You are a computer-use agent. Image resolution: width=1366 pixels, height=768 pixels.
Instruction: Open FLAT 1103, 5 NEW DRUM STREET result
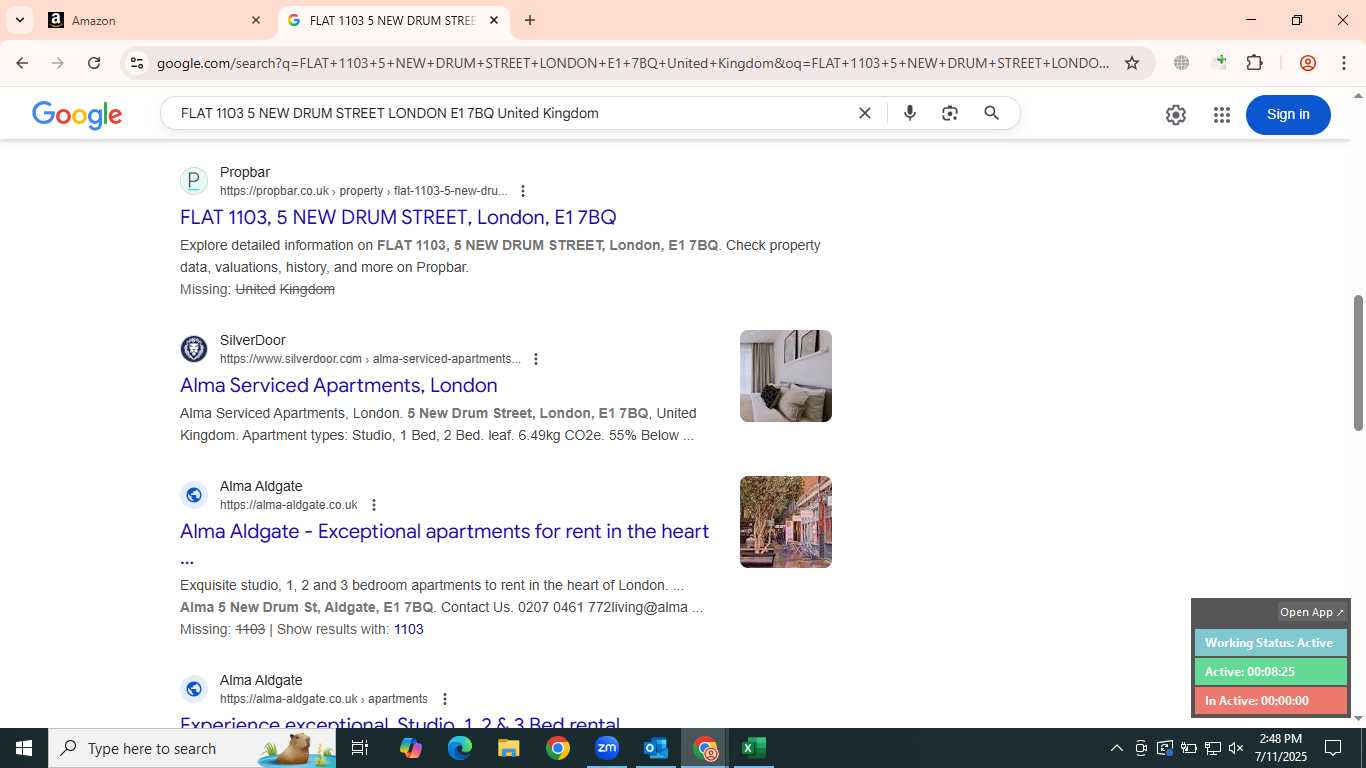coord(398,217)
